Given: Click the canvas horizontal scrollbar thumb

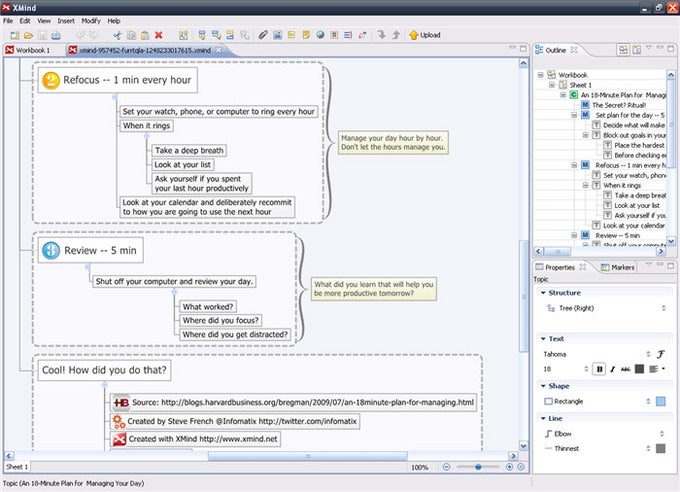Looking at the screenshot, I should click(x=307, y=456).
